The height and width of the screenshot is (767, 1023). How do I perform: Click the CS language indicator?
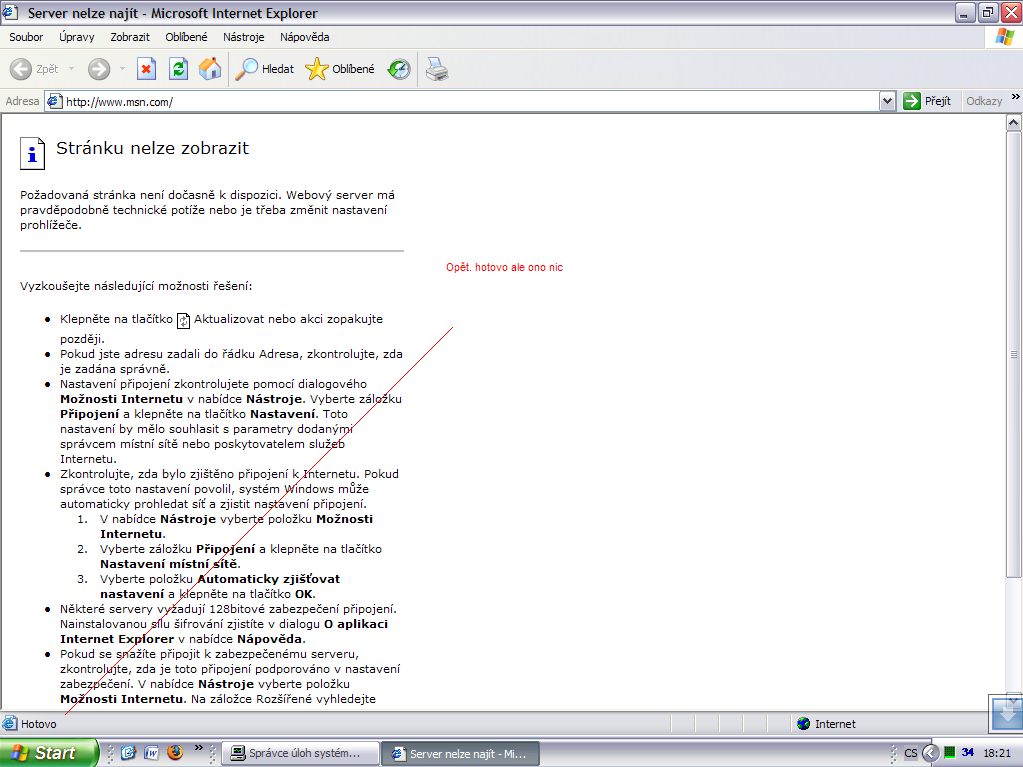[911, 753]
